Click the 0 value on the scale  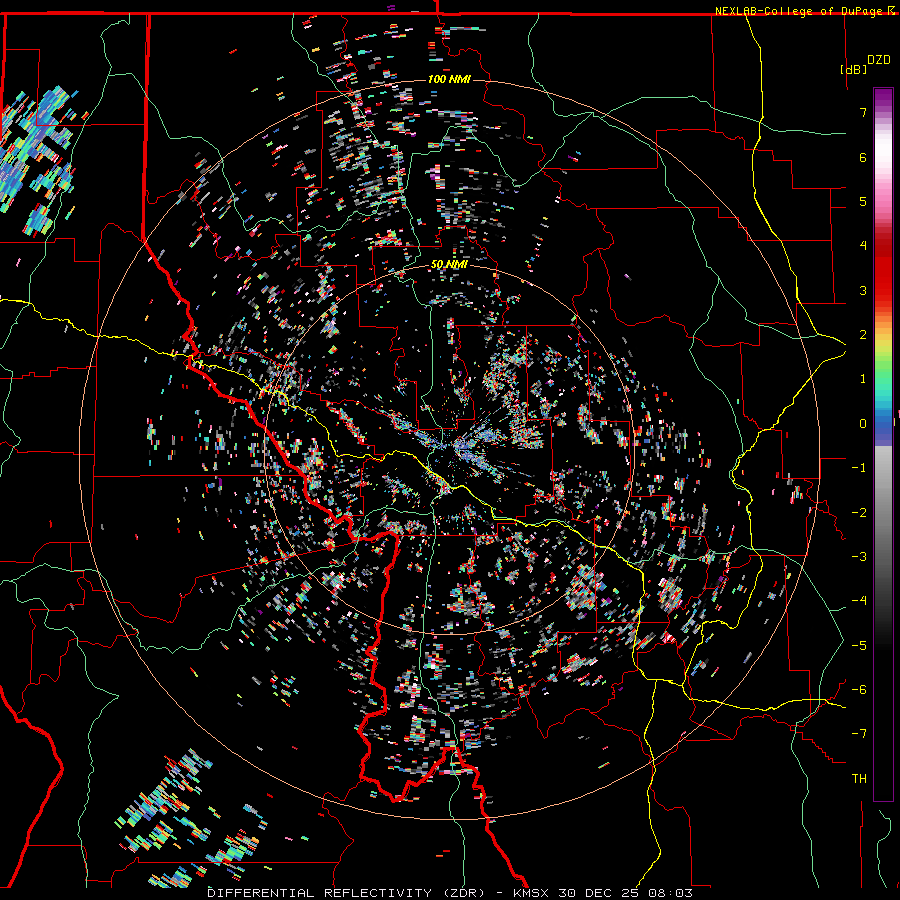[863, 424]
